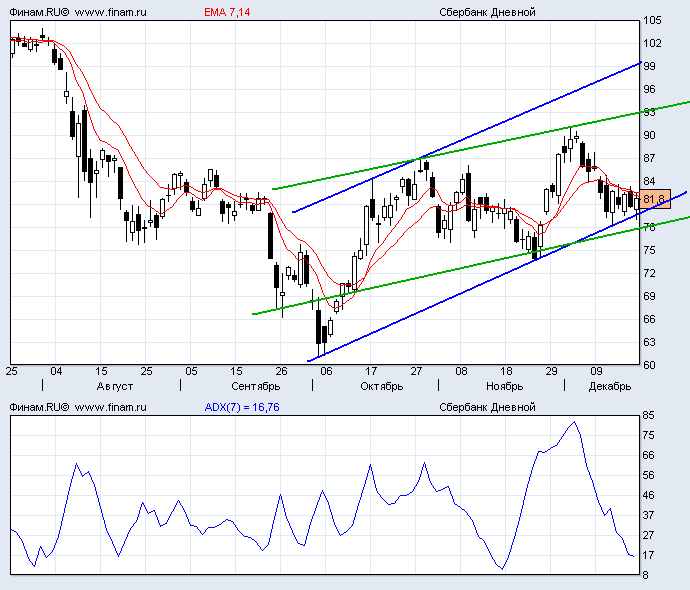This screenshot has width=690, height=590.
Task: Click the 'Октябрь' month label
Action: pyautogui.click(x=382, y=386)
